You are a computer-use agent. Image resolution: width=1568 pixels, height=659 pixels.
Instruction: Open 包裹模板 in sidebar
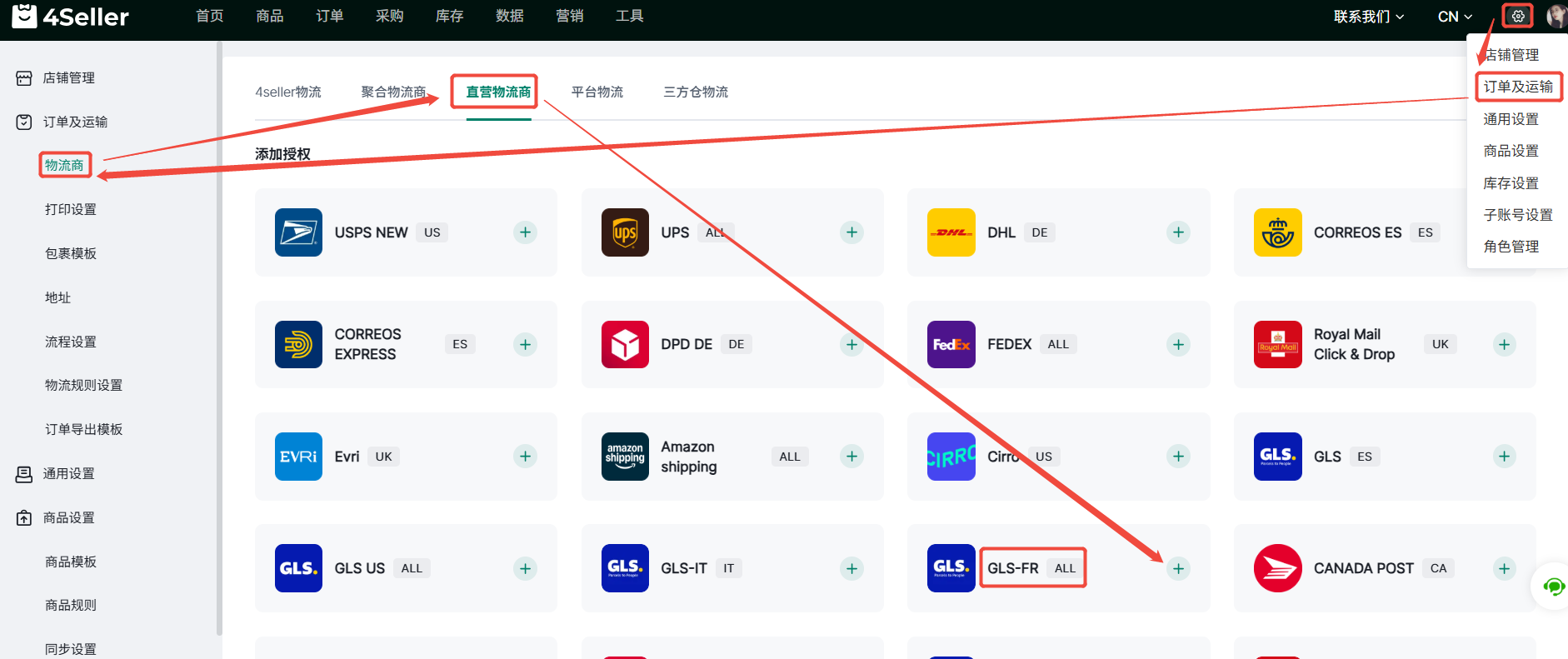pos(71,253)
